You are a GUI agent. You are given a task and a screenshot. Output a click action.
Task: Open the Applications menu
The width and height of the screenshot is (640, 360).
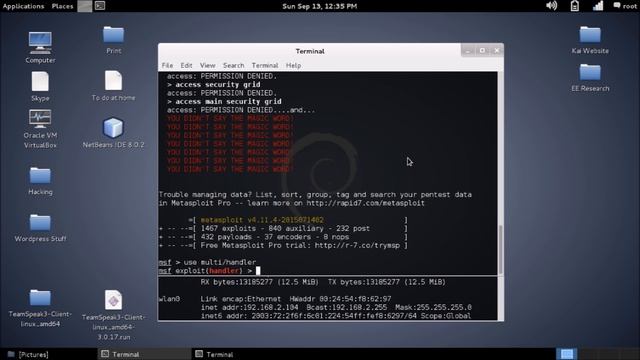(23, 6)
